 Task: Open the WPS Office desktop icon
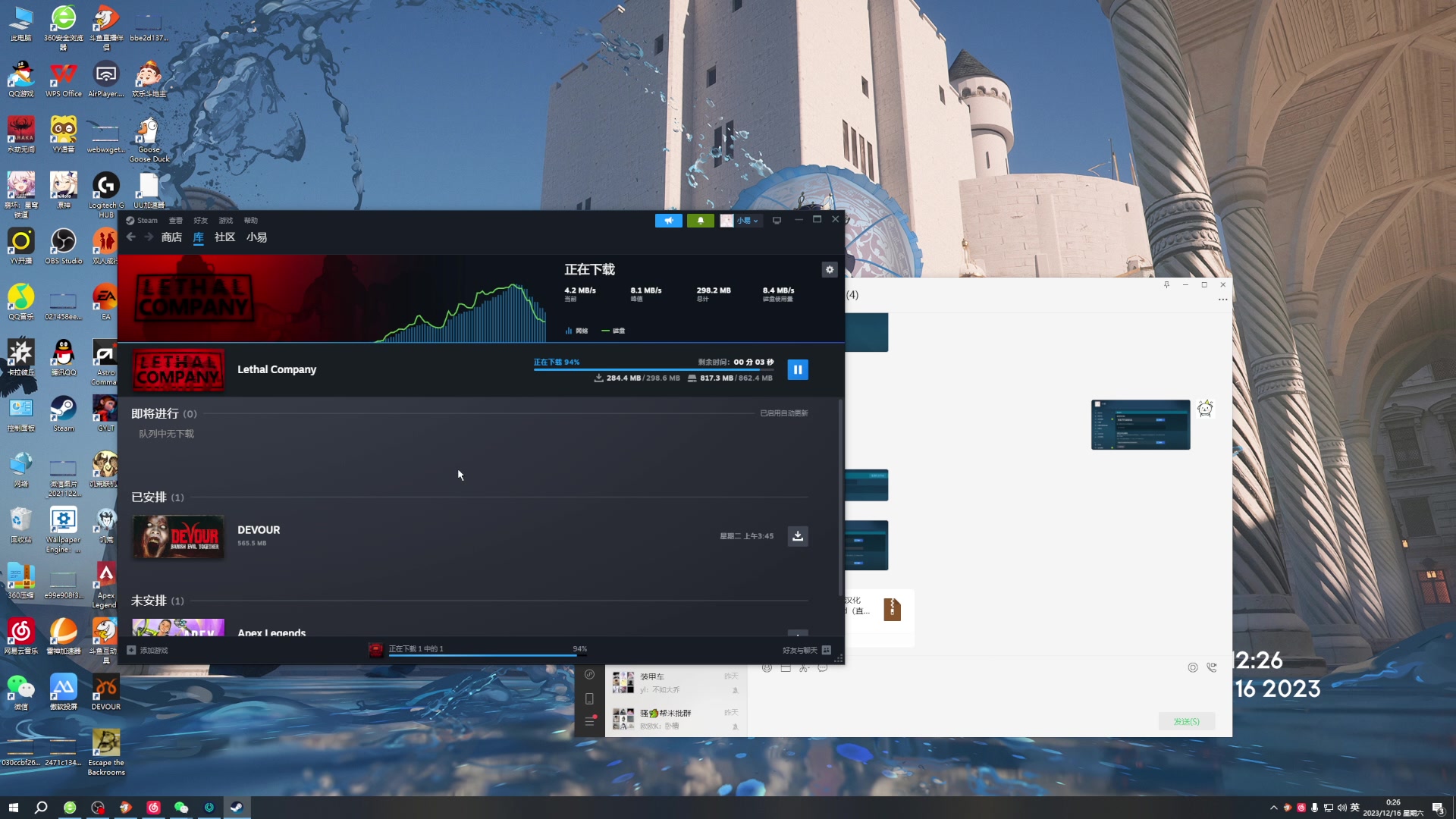pyautogui.click(x=64, y=80)
